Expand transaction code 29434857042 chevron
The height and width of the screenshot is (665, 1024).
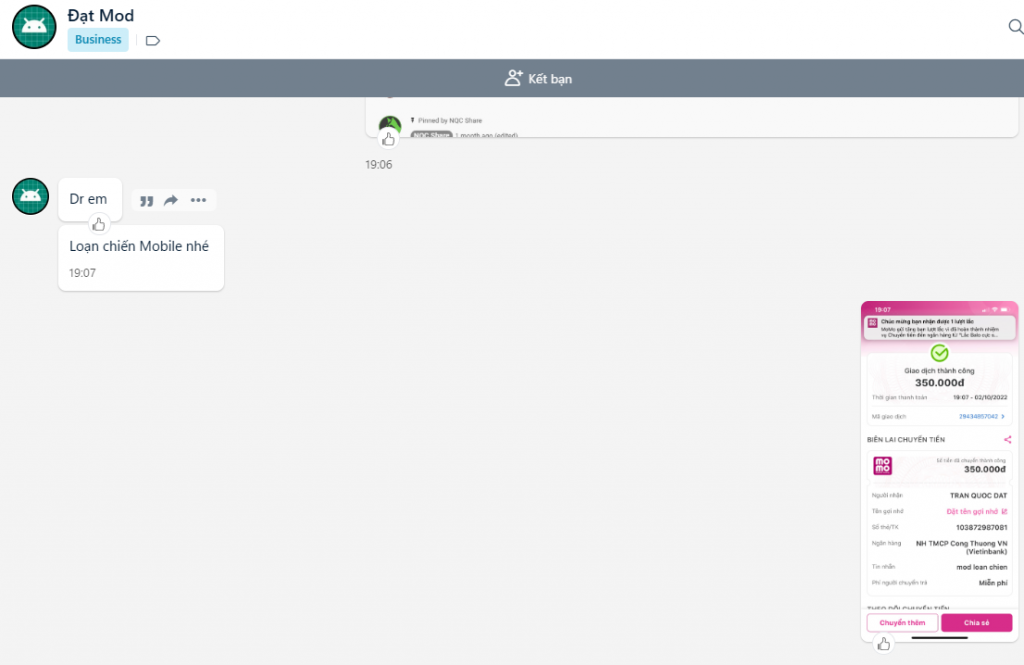pos(1004,416)
